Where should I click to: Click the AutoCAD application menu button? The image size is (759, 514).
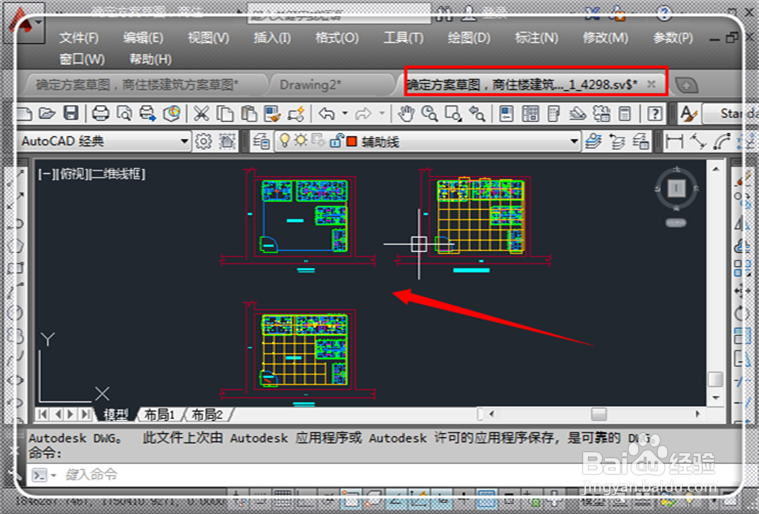(x=25, y=23)
